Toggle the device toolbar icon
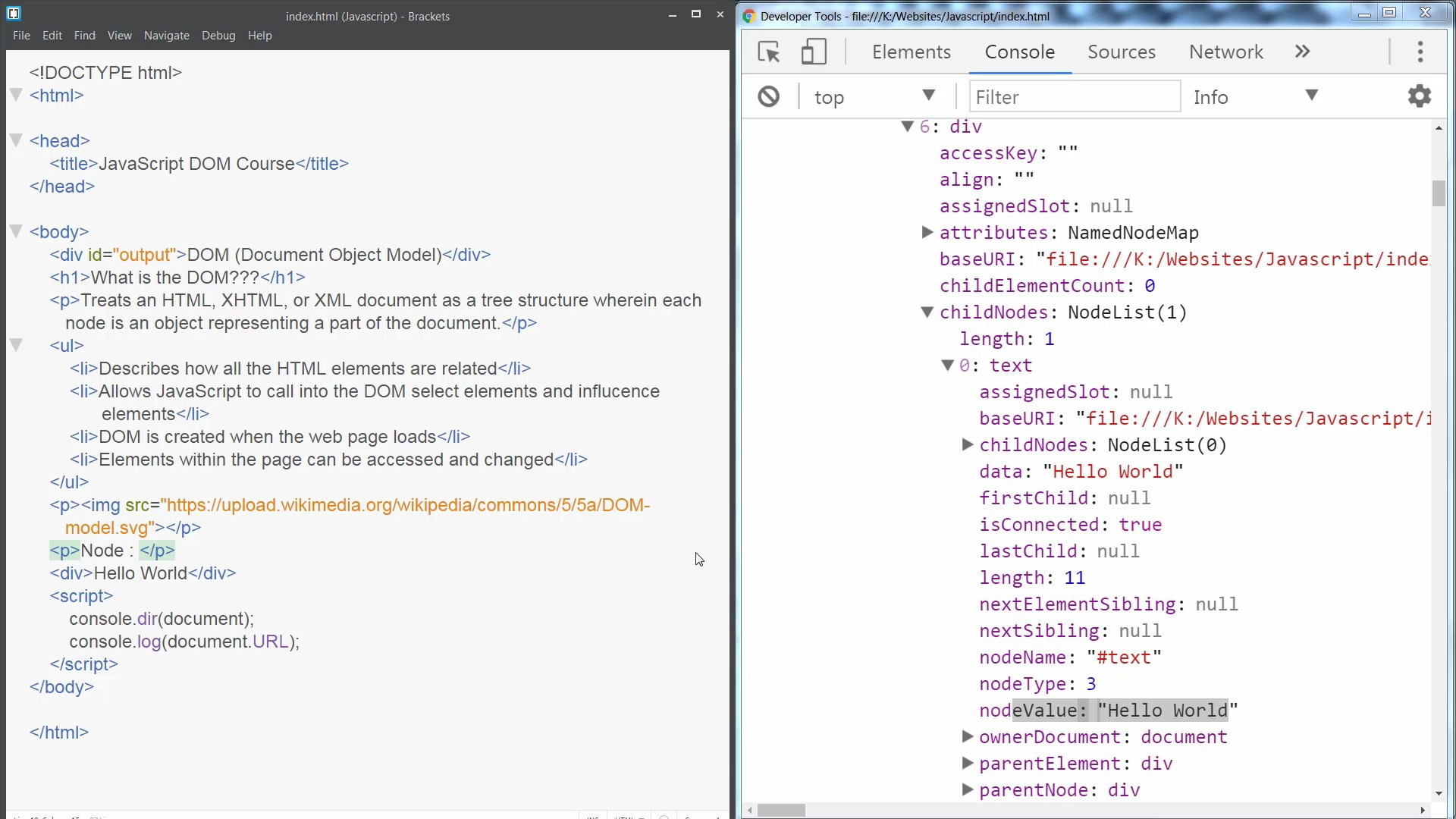Image resolution: width=1456 pixels, height=819 pixels. (x=813, y=52)
